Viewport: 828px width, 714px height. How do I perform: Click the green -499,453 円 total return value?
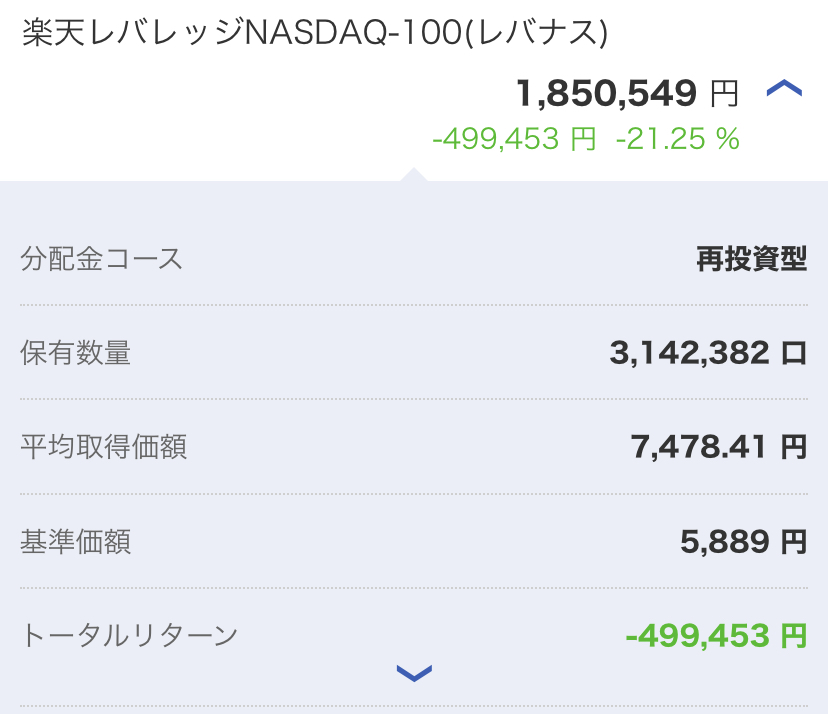coord(716,635)
